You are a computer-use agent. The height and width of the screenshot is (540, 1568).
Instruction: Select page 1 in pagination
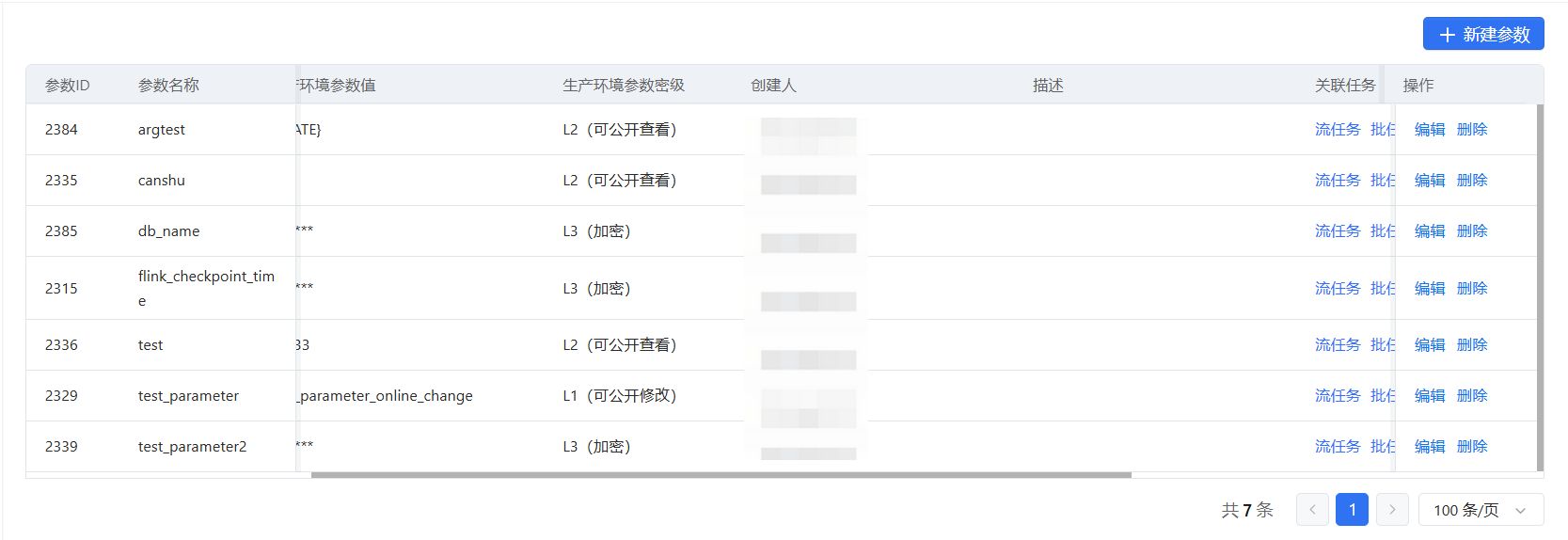point(1352,510)
